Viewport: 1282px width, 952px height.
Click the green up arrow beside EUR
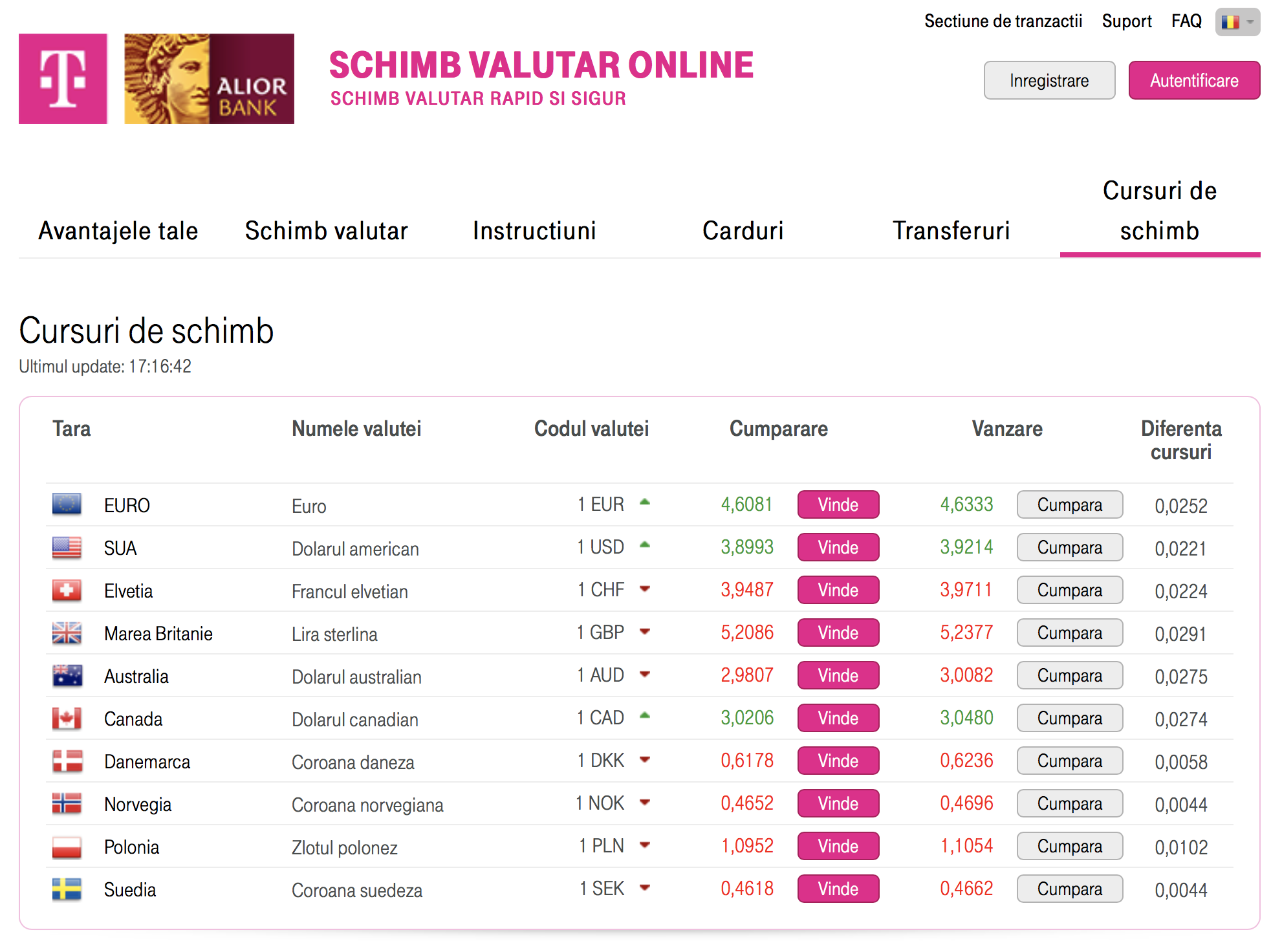[644, 502]
